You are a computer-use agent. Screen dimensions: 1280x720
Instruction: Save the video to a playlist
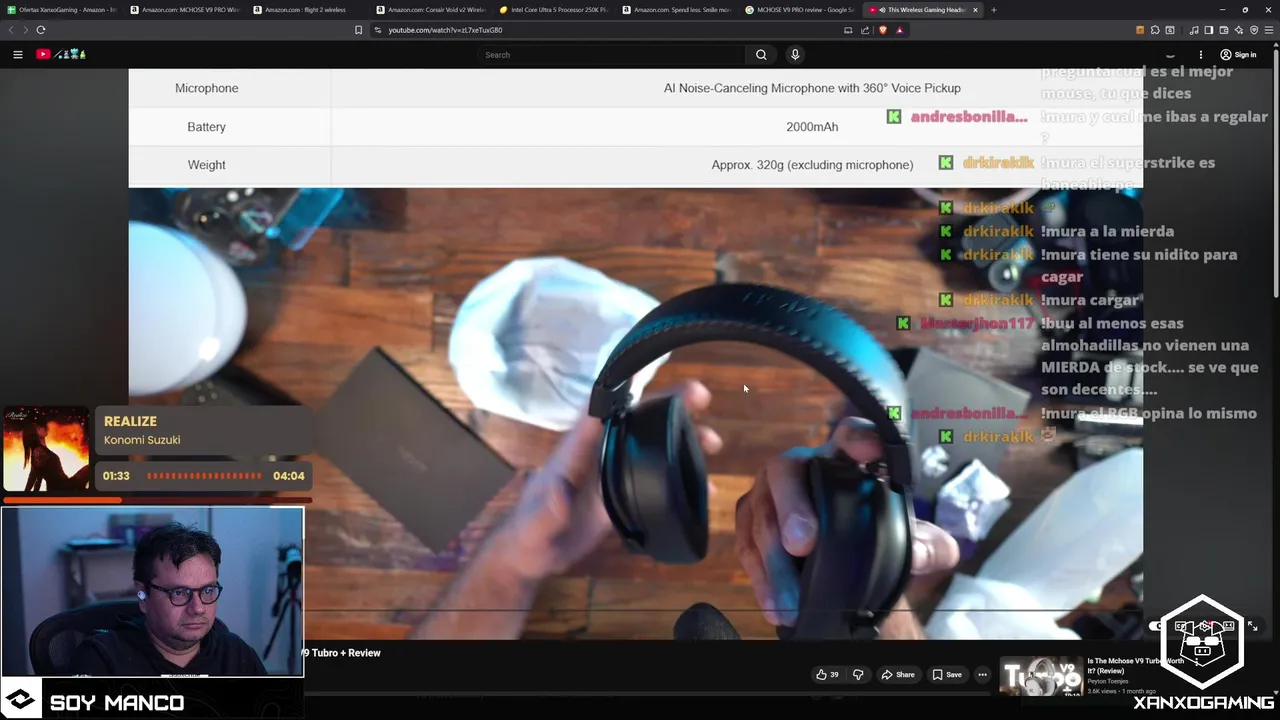(x=947, y=675)
